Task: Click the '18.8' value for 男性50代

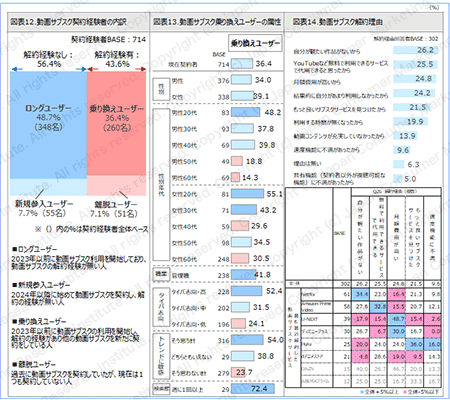Action: 254,161
